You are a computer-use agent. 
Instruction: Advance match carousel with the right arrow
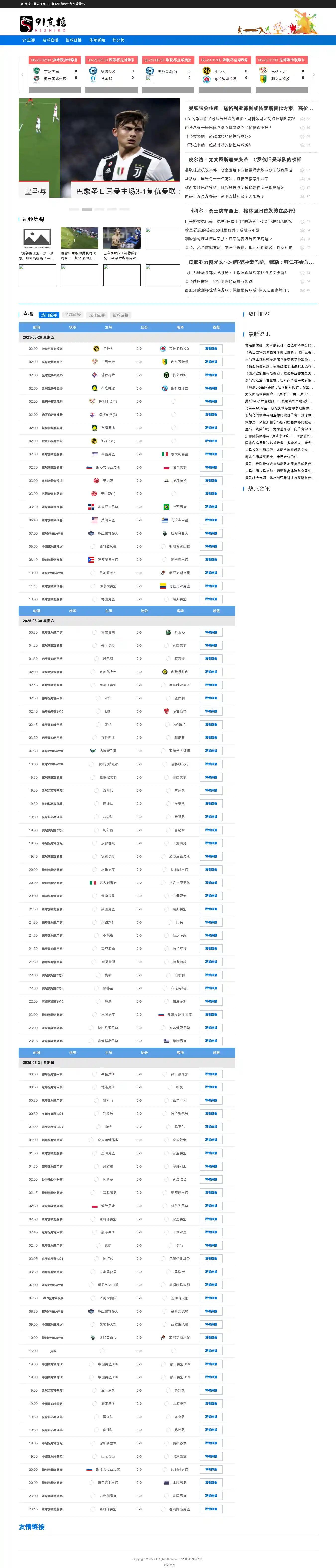point(314,75)
